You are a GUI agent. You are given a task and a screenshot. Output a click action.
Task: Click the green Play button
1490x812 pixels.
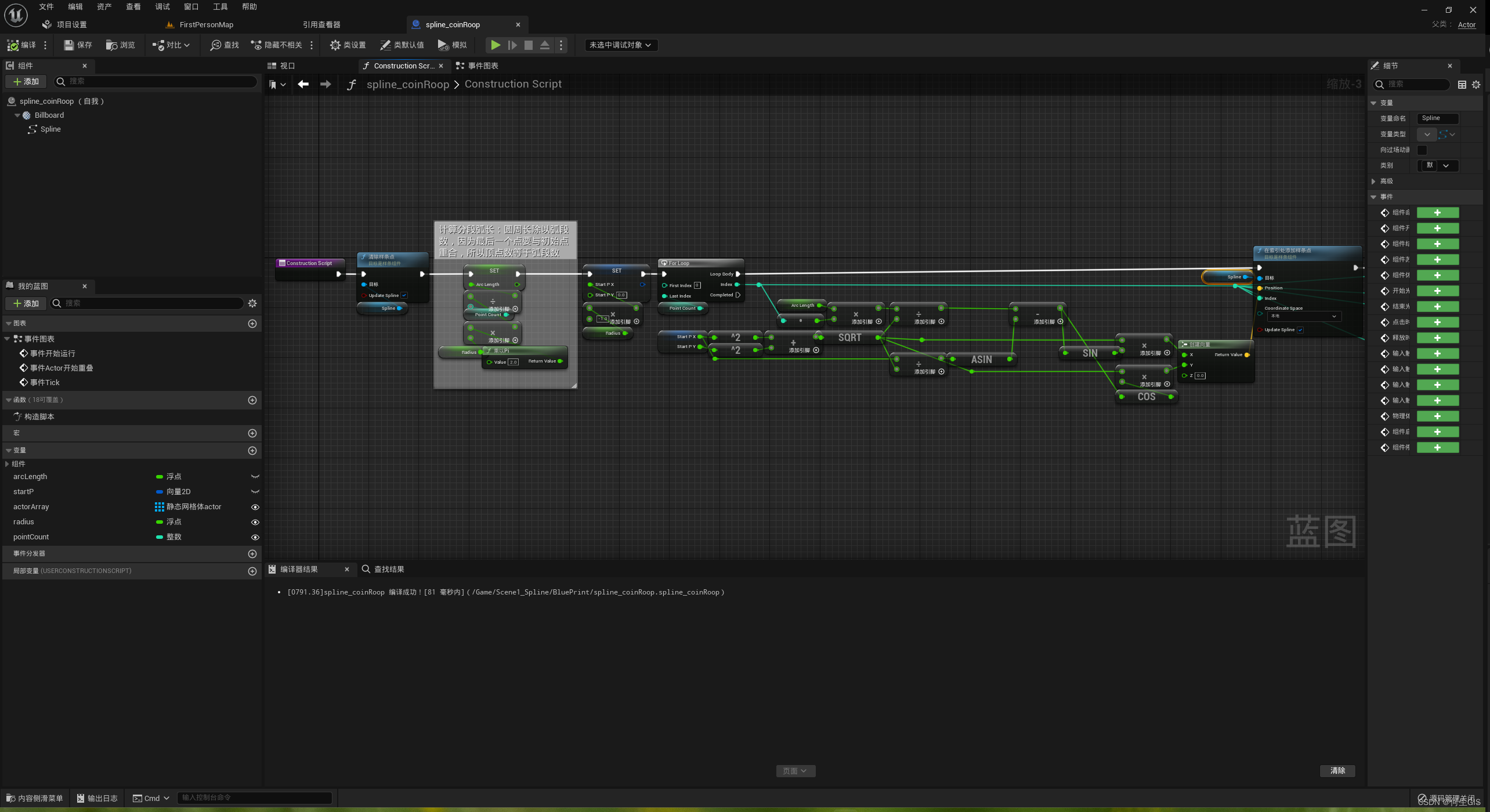tap(496, 45)
